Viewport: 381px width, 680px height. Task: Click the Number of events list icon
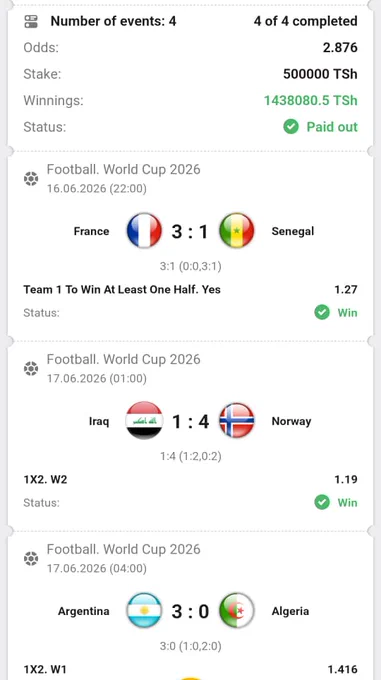[x=31, y=21]
